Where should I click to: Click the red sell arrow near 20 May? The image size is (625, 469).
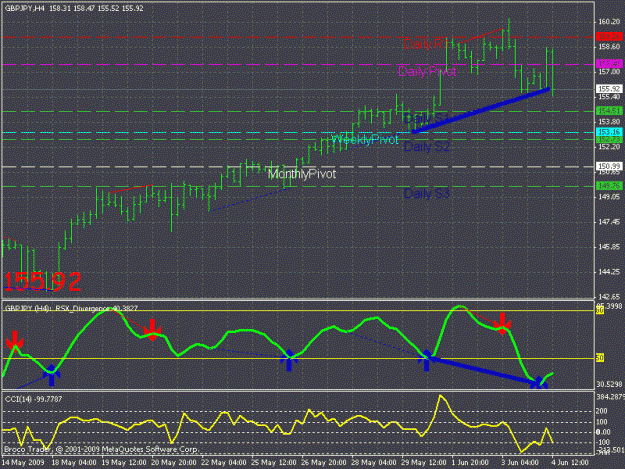tap(152, 330)
